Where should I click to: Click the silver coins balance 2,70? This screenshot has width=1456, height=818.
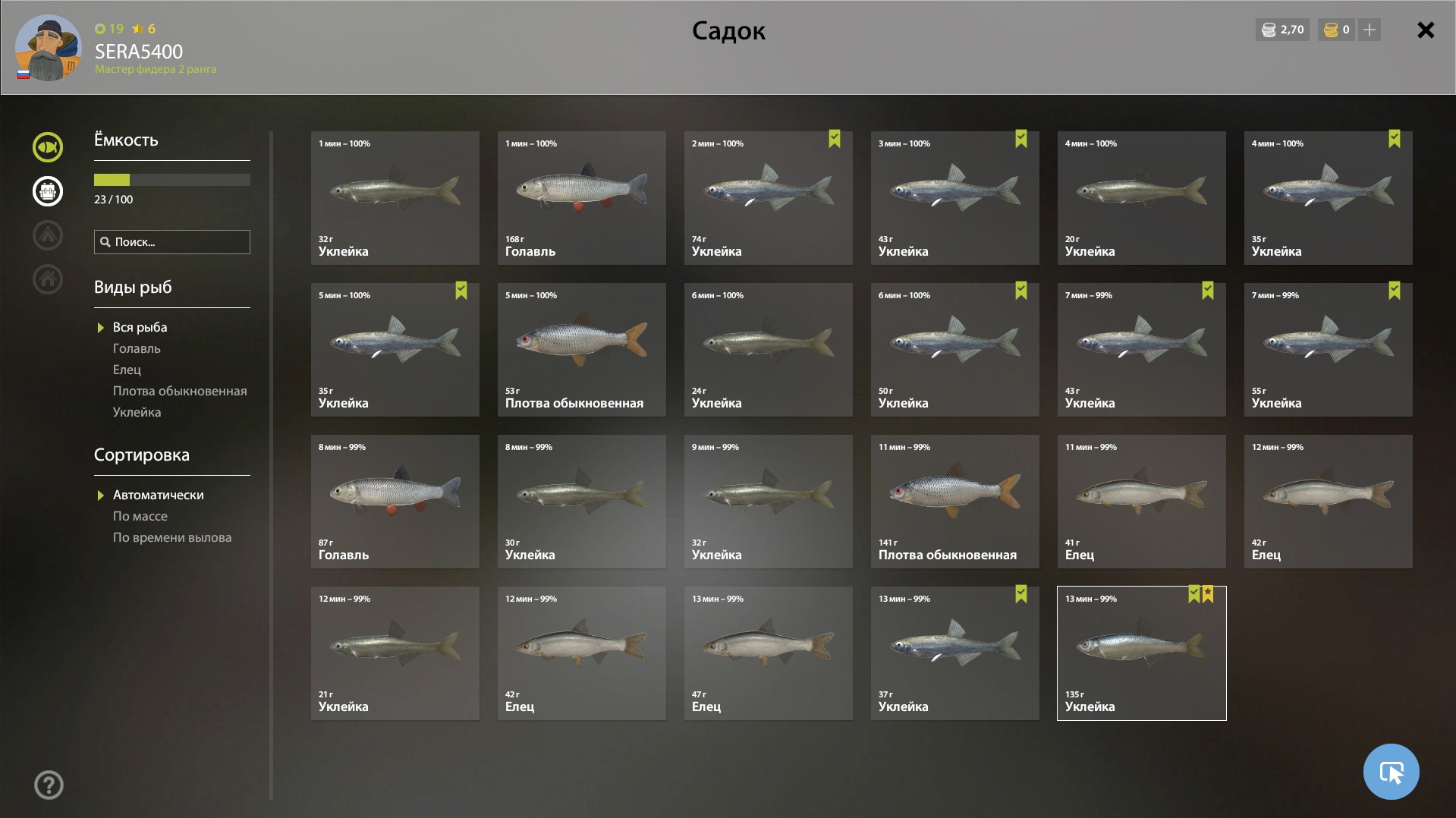coord(1282,30)
